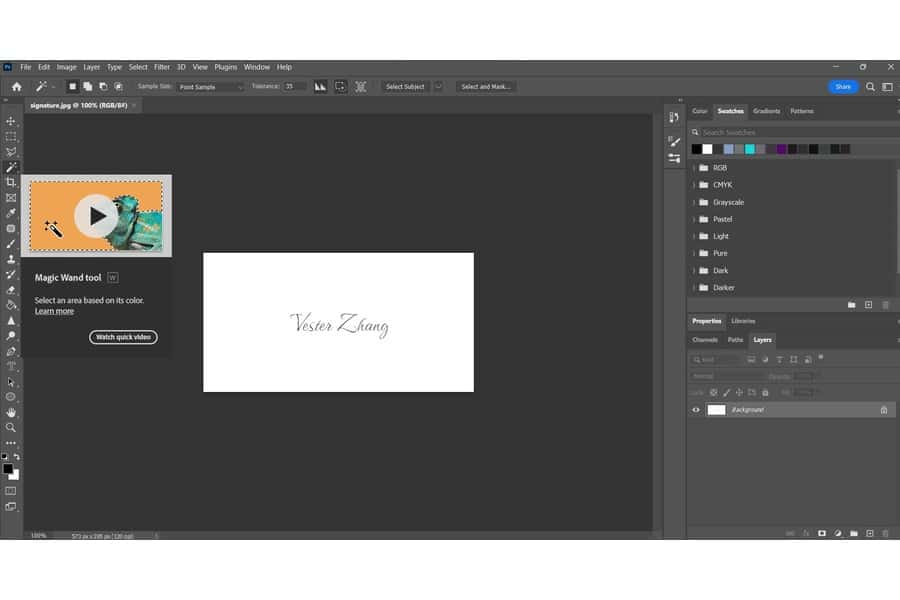Open the Window menu
This screenshot has width=900, height=600.
pos(257,67)
